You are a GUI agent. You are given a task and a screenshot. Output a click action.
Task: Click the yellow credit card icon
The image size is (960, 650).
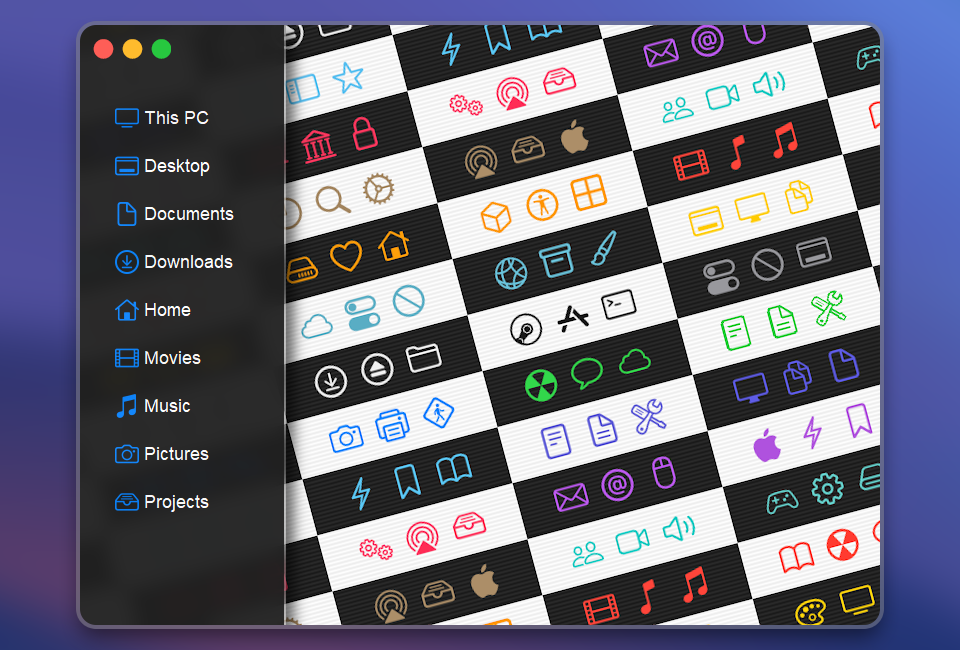(706, 222)
